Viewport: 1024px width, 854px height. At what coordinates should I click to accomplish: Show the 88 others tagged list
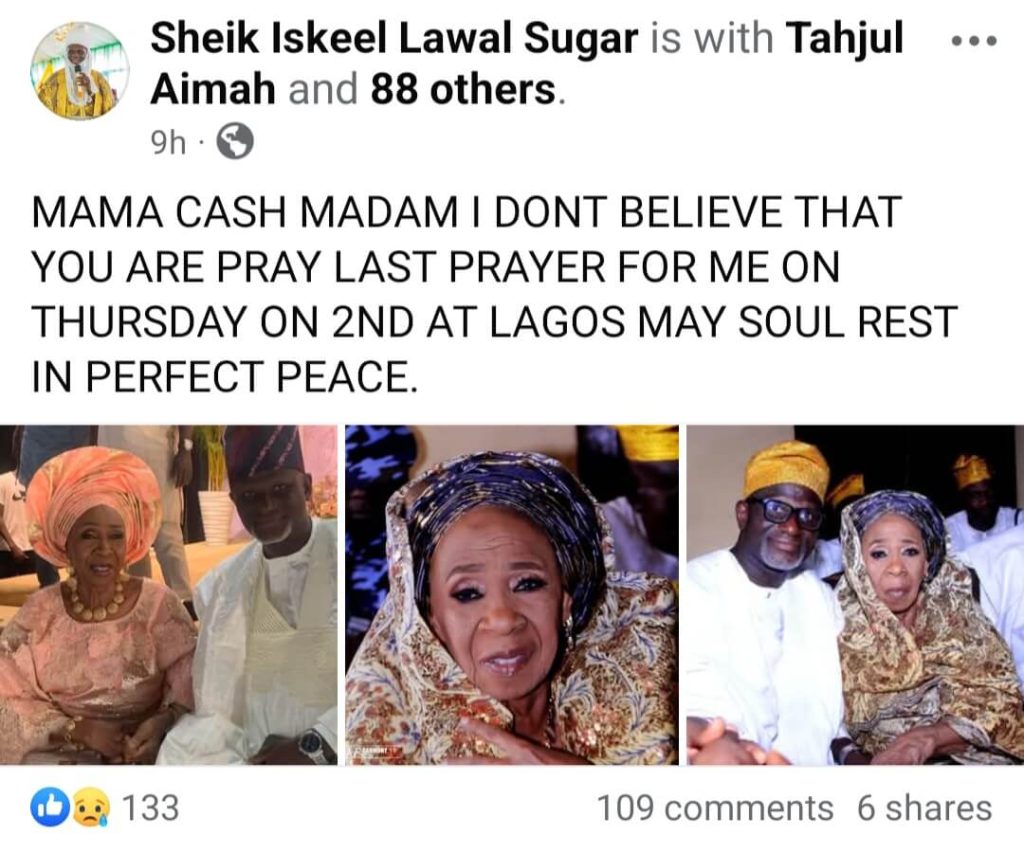point(464,89)
